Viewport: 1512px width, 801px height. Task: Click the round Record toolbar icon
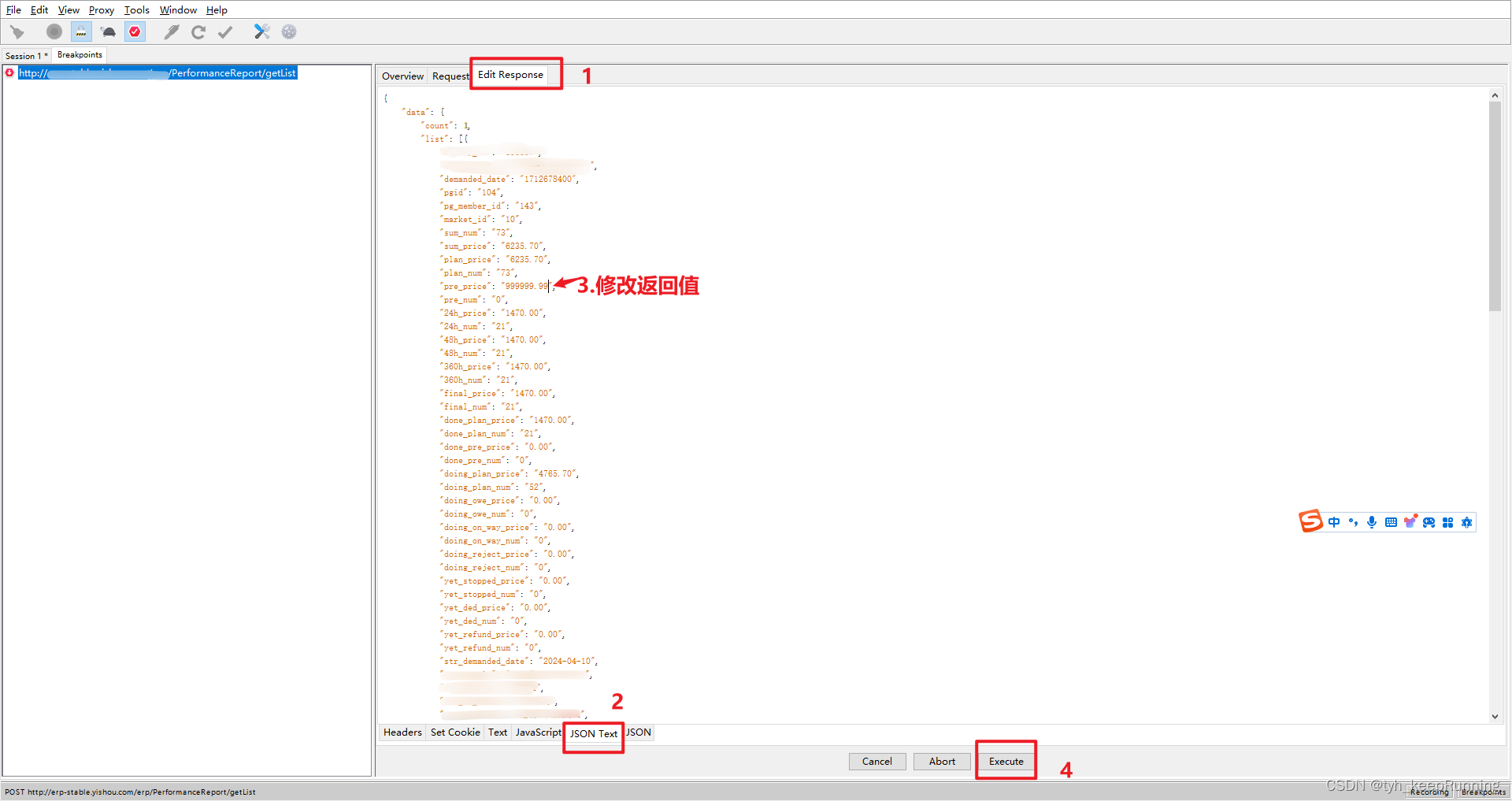pos(54,32)
